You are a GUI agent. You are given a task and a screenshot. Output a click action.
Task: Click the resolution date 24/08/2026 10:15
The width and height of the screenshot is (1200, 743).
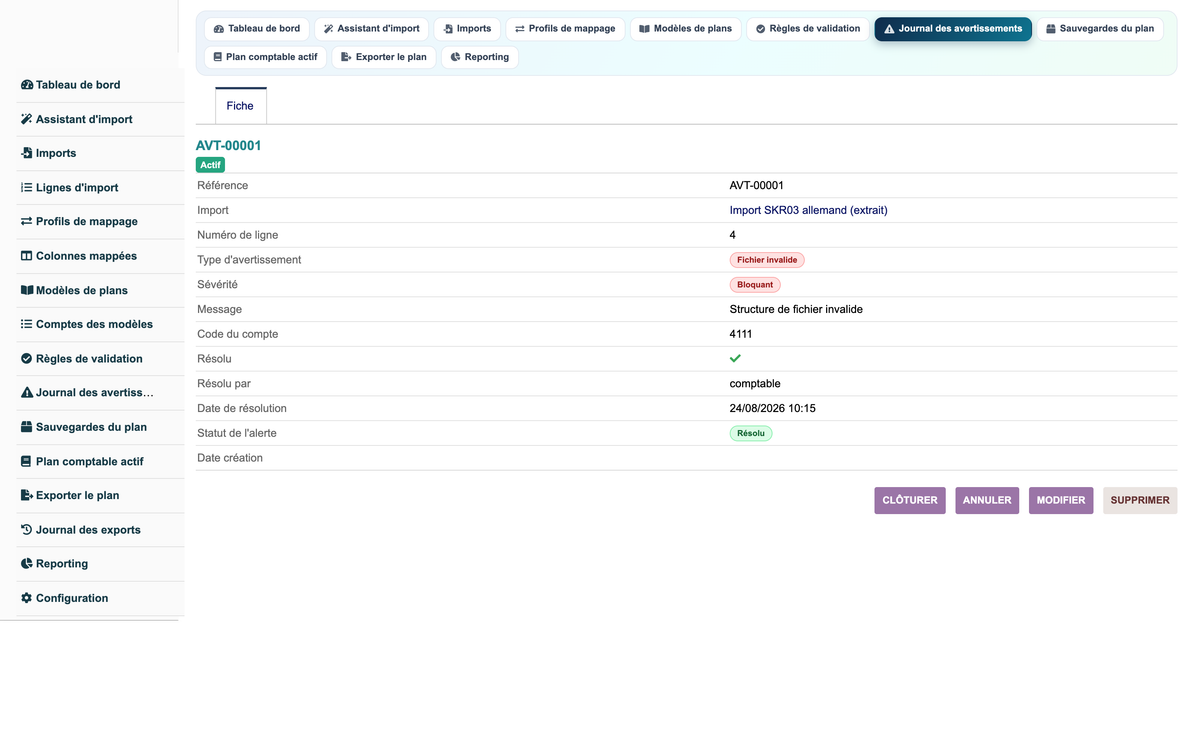click(x=773, y=408)
